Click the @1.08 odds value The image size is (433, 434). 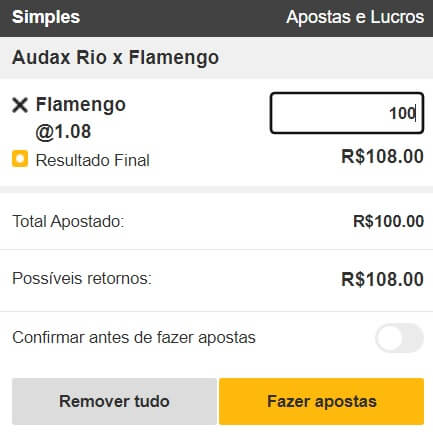click(x=63, y=132)
